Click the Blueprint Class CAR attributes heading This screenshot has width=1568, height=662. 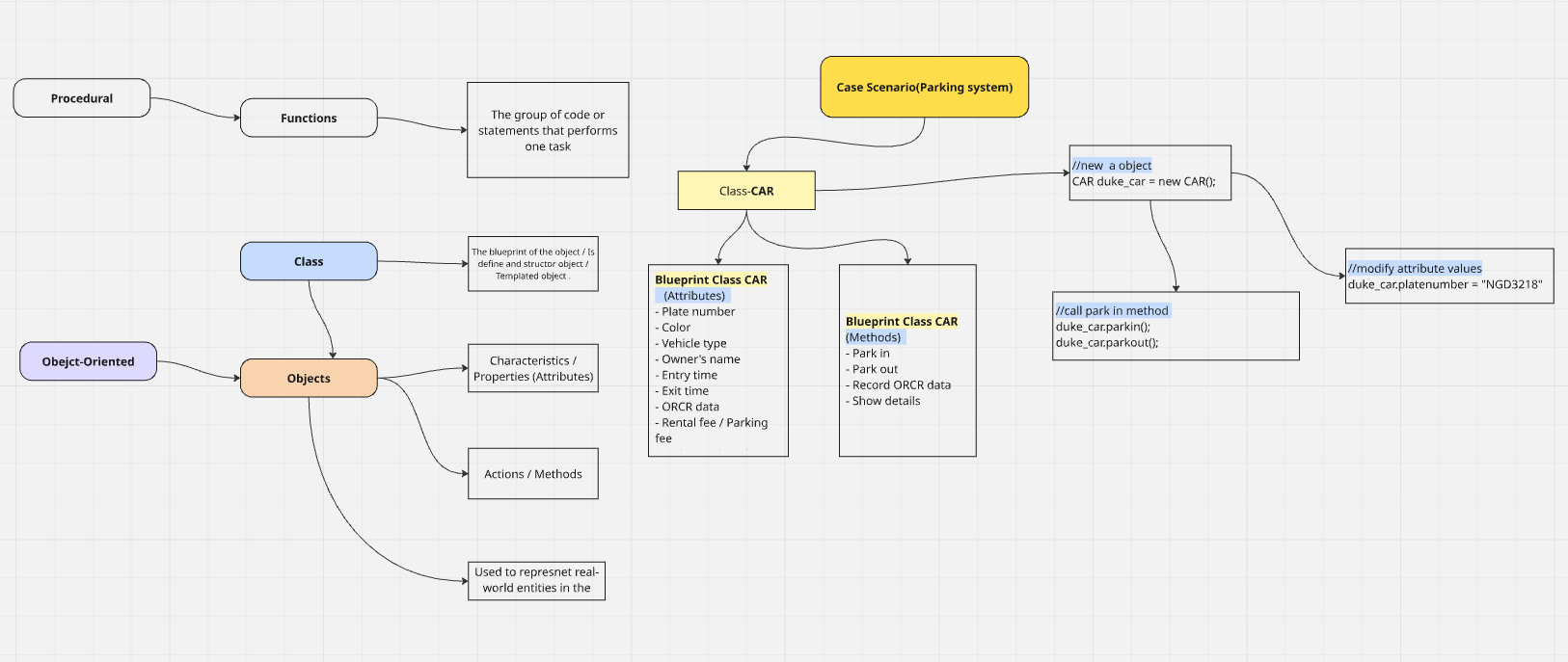click(711, 279)
